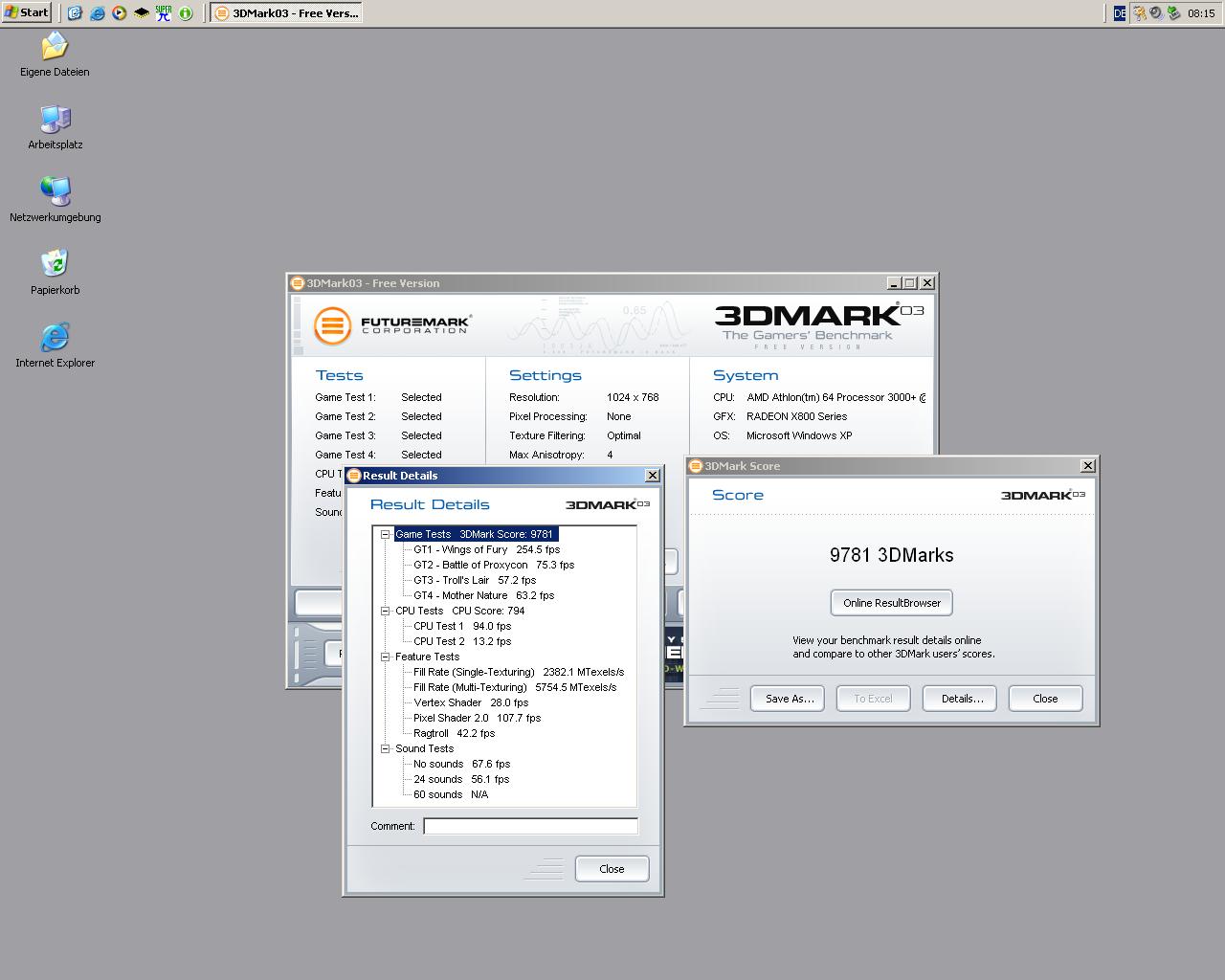Image resolution: width=1225 pixels, height=980 pixels.
Task: Collapse the Feature Tests tree node
Action: 385,657
